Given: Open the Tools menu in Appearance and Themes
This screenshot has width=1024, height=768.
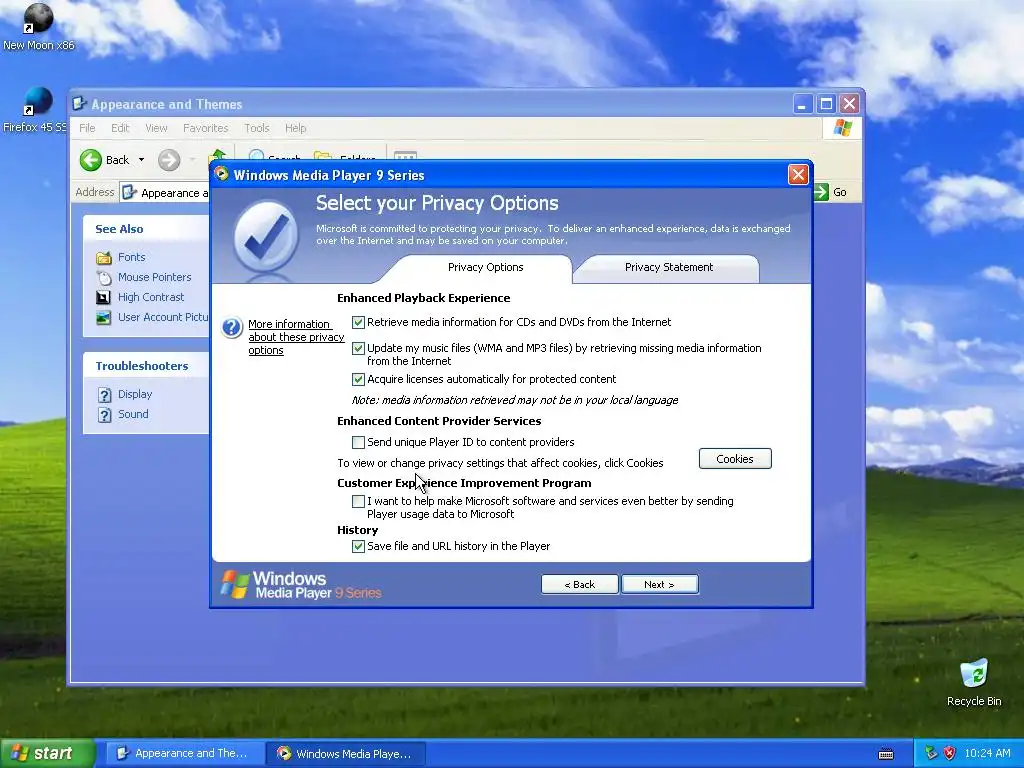Looking at the screenshot, I should coord(257,128).
